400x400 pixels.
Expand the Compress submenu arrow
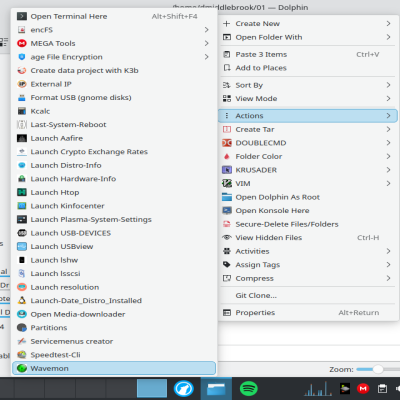pos(388,278)
